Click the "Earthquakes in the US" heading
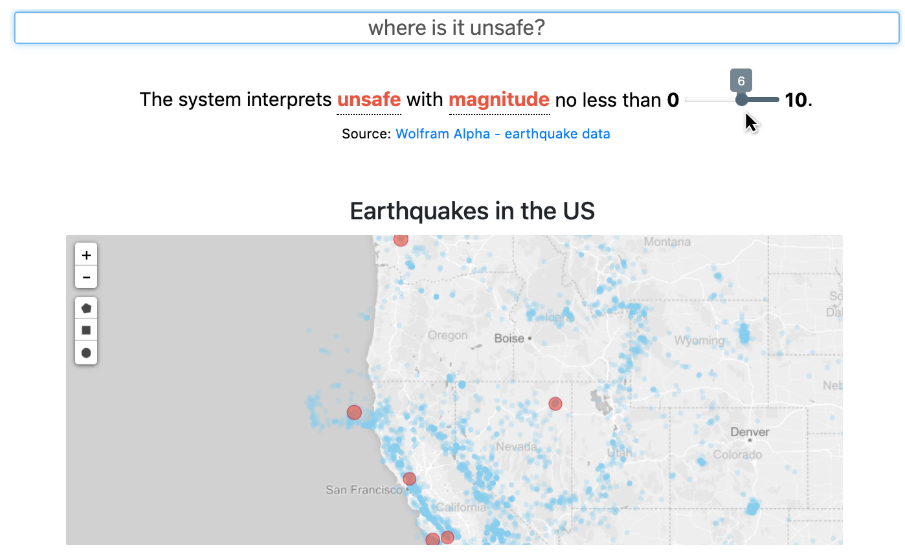This screenshot has width=905, height=554. (x=472, y=211)
